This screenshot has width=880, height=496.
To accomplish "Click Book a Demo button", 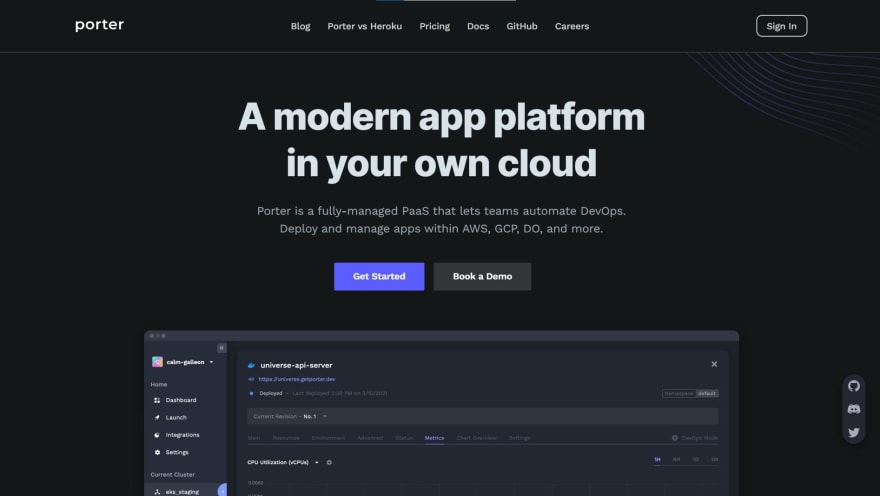I will click(x=482, y=277).
